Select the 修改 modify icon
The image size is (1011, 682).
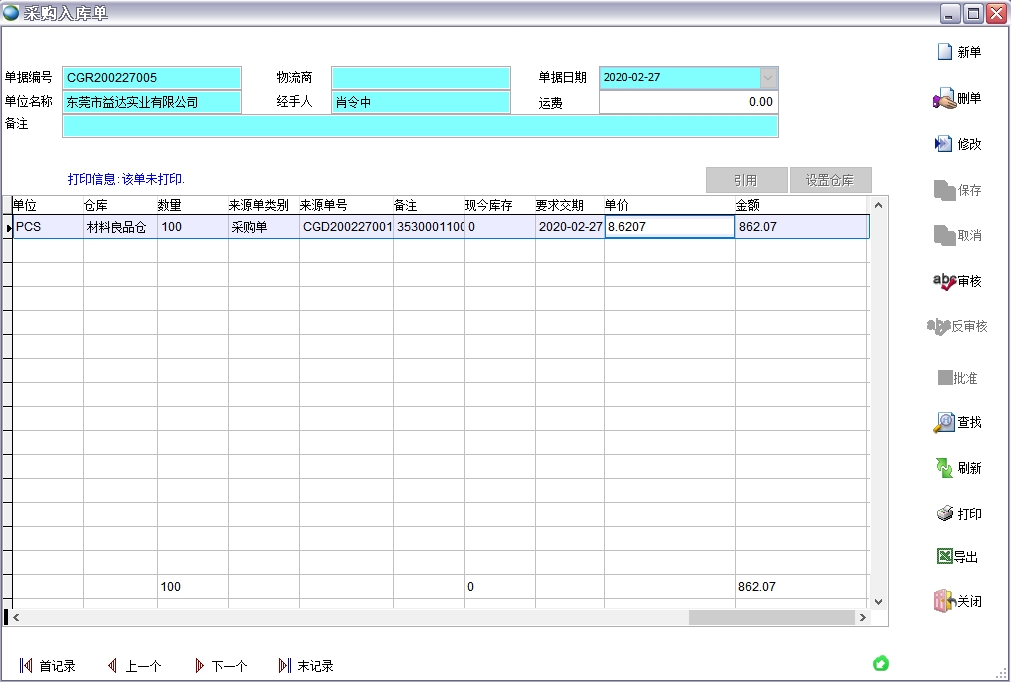pos(958,143)
